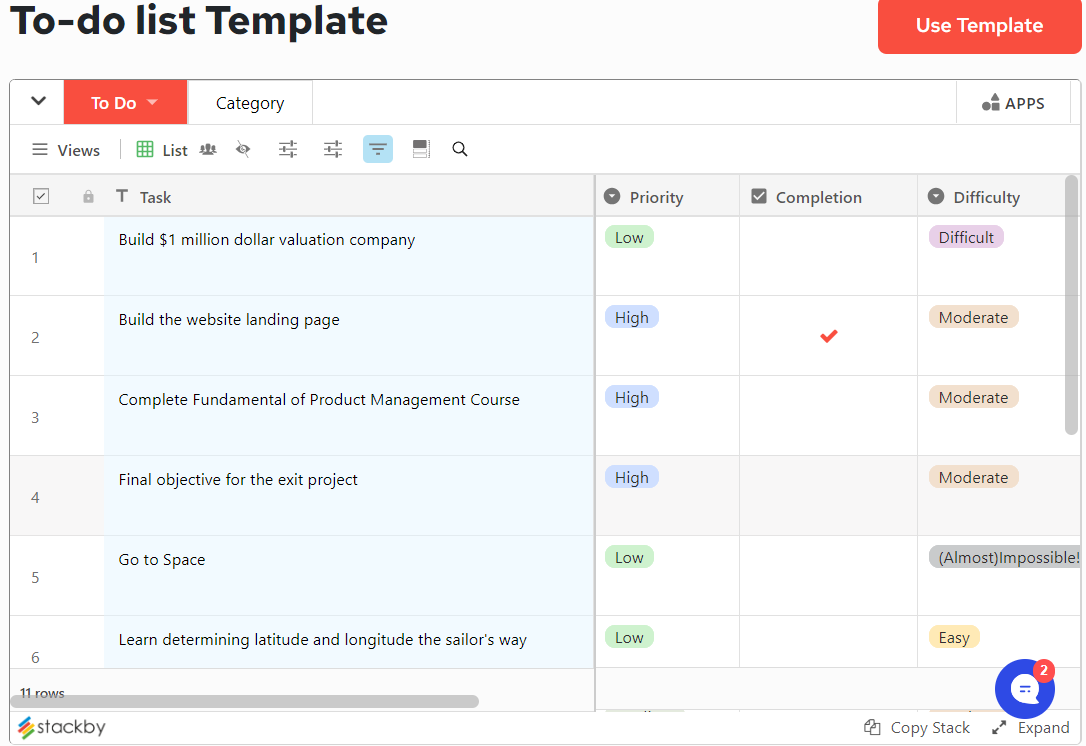Uncheck completion for website landing page row
Image resolution: width=1086 pixels, height=746 pixels.
(828, 336)
